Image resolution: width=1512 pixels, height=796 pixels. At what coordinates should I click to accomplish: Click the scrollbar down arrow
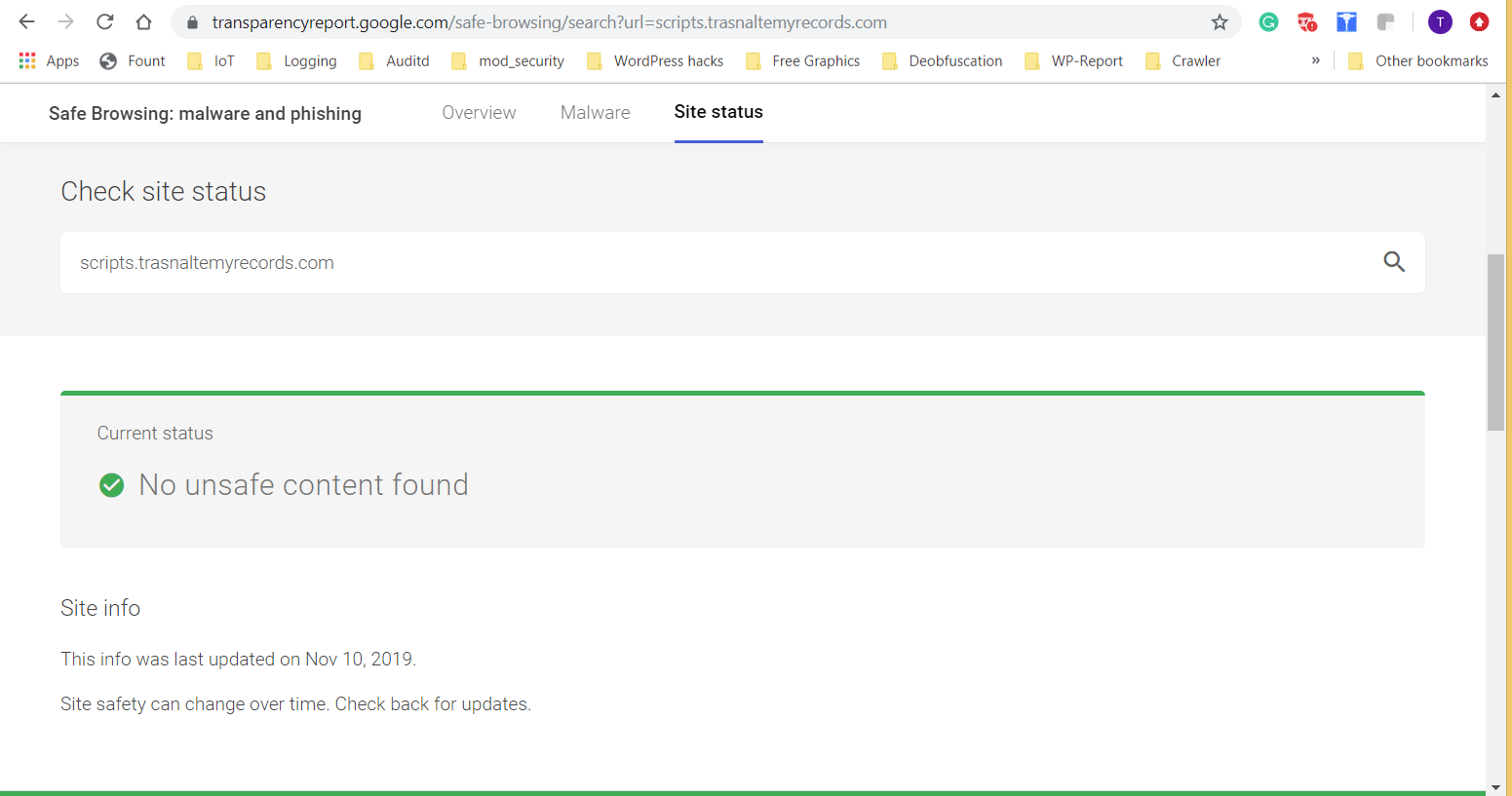click(x=1495, y=787)
